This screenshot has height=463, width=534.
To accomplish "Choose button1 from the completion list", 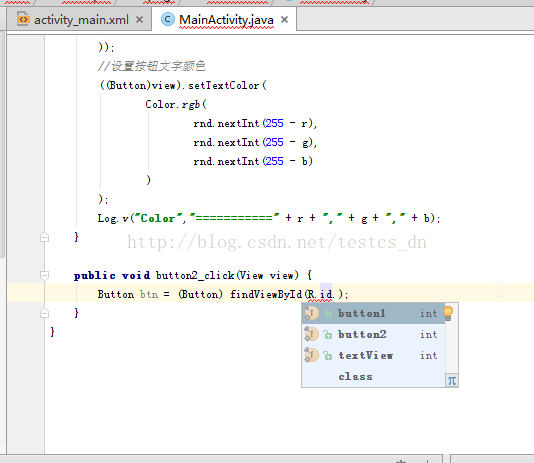I will 373,313.
